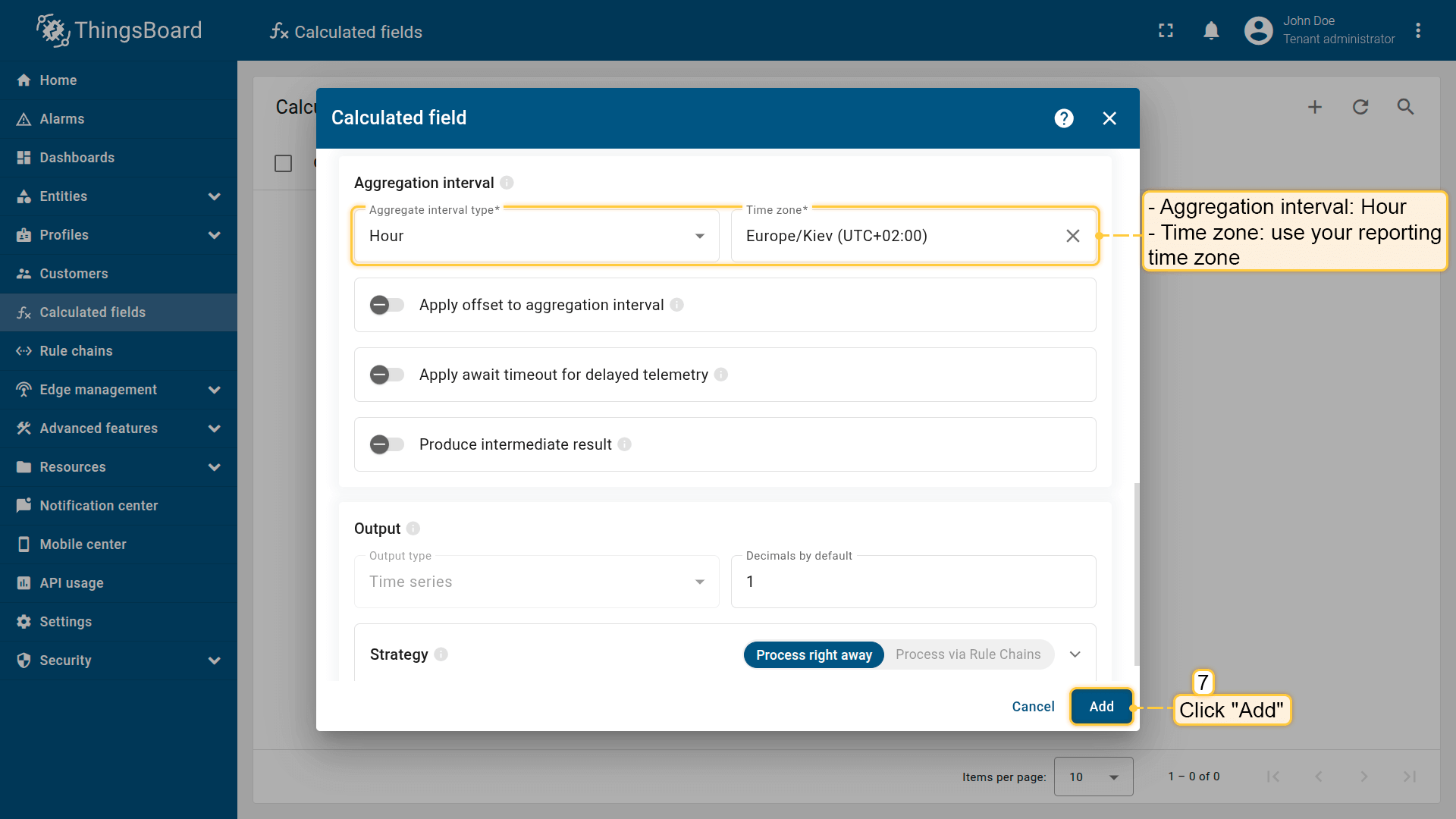The width and height of the screenshot is (1456, 819).
Task: Open help in the Calculated field dialog
Action: tap(1064, 118)
